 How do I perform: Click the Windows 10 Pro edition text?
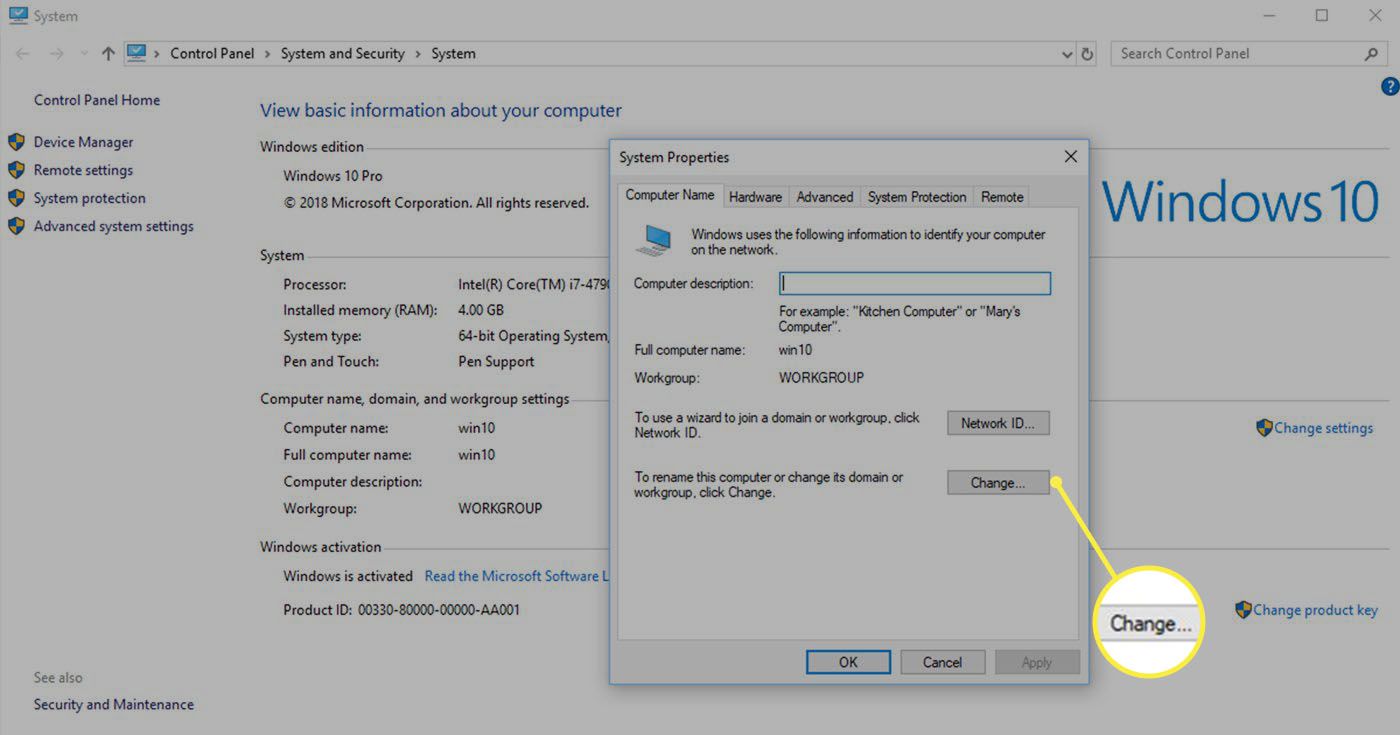click(333, 176)
